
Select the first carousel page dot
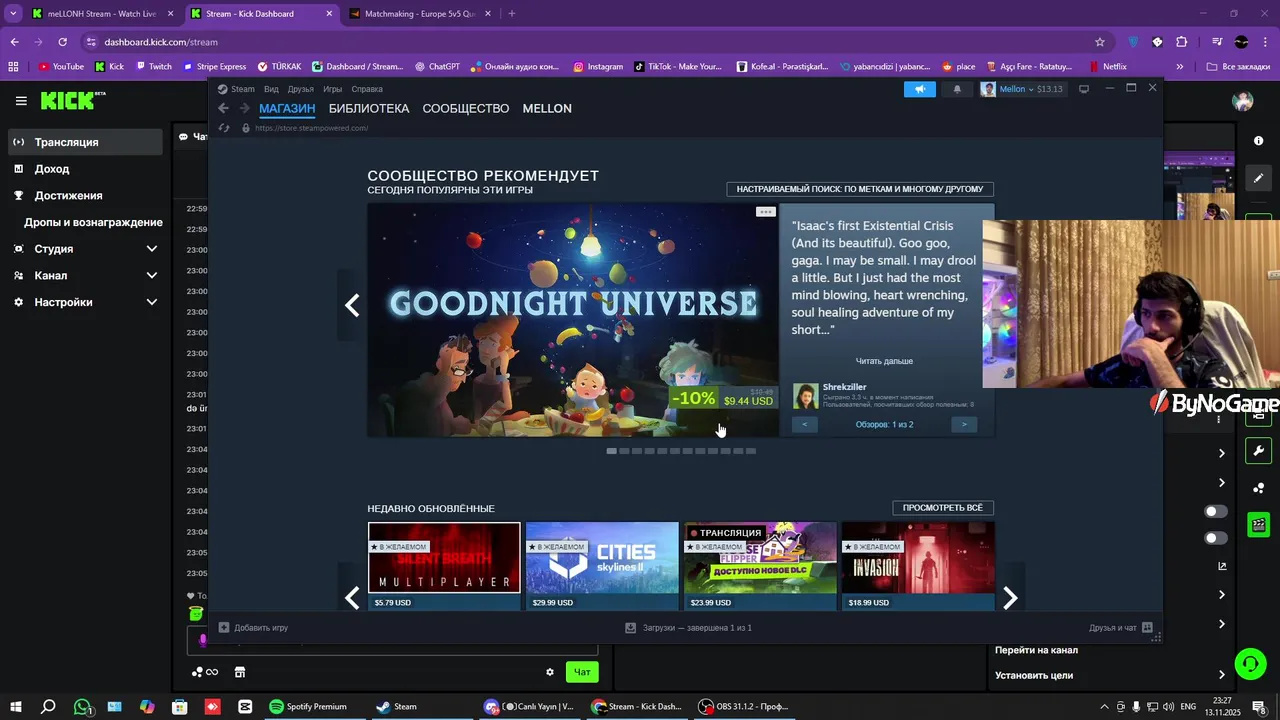tap(612, 451)
